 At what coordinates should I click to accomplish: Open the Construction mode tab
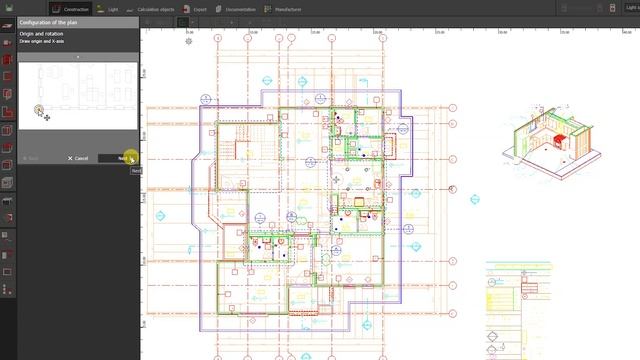click(70, 9)
